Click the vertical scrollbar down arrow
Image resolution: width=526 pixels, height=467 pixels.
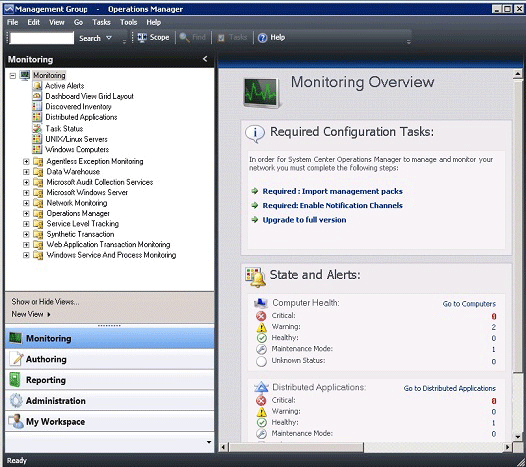coord(518,437)
